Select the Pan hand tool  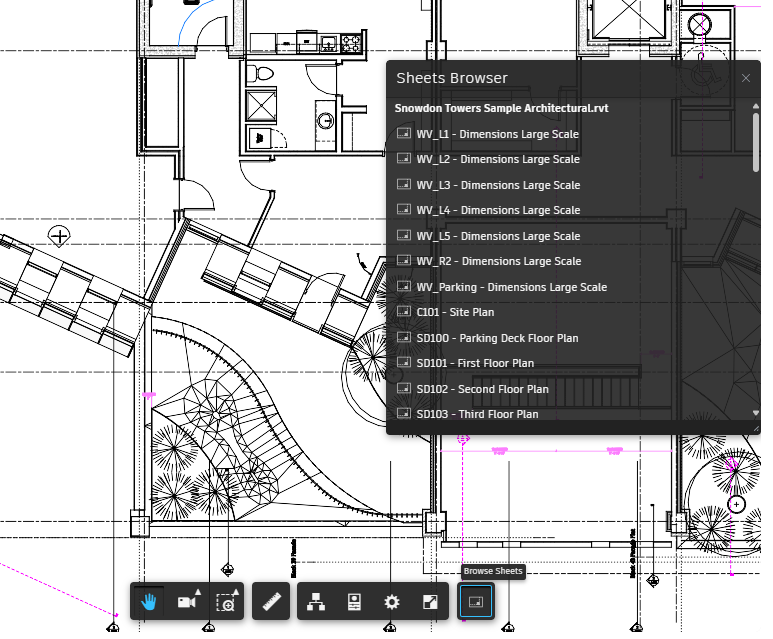pos(150,602)
